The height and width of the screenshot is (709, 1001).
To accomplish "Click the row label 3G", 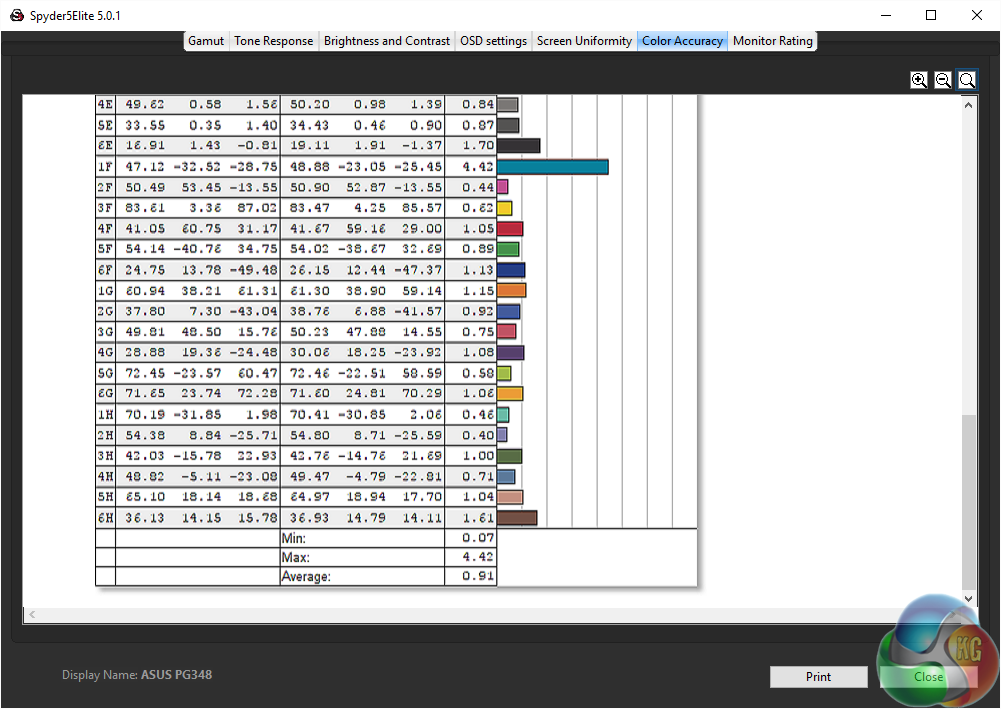I will (x=105, y=332).
